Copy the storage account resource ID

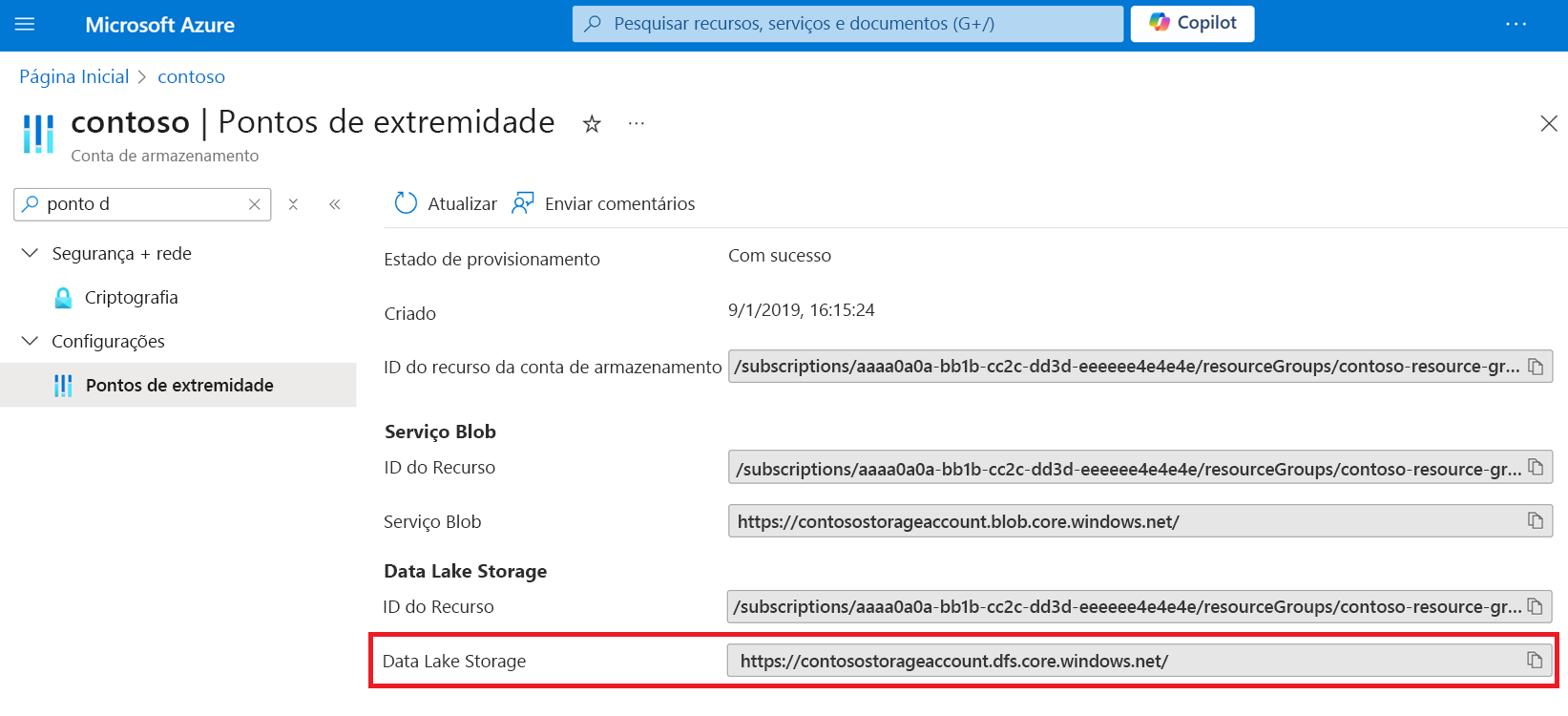[x=1537, y=366]
